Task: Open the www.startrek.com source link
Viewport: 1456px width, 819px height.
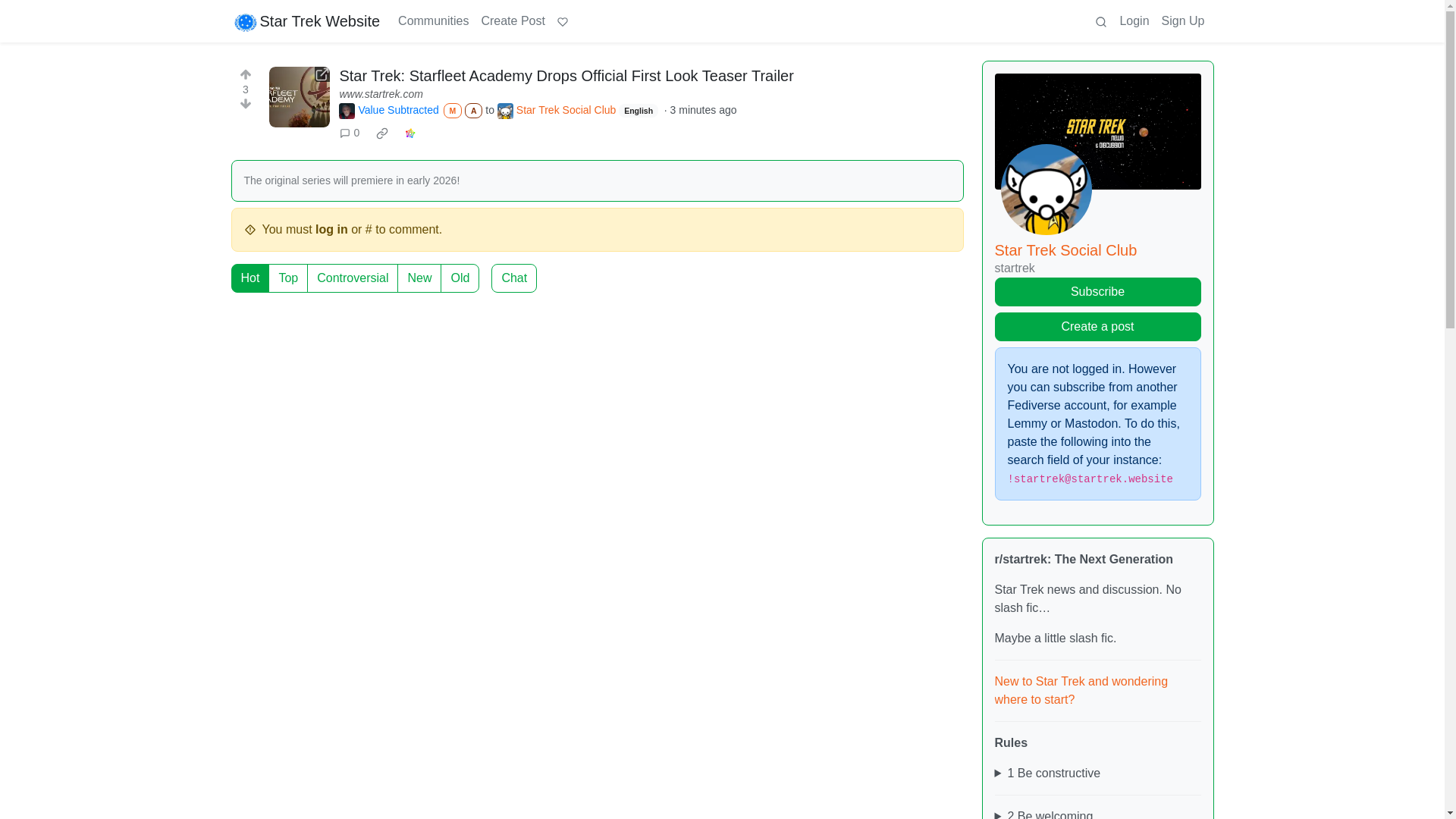Action: (x=381, y=94)
